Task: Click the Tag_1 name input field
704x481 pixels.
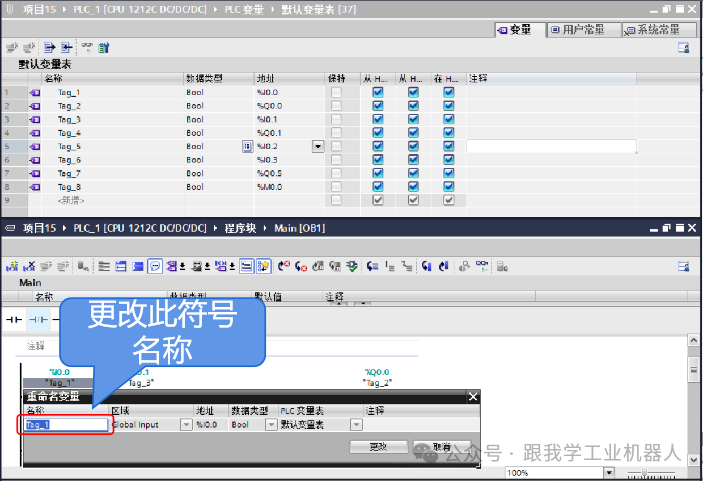Action: point(65,424)
